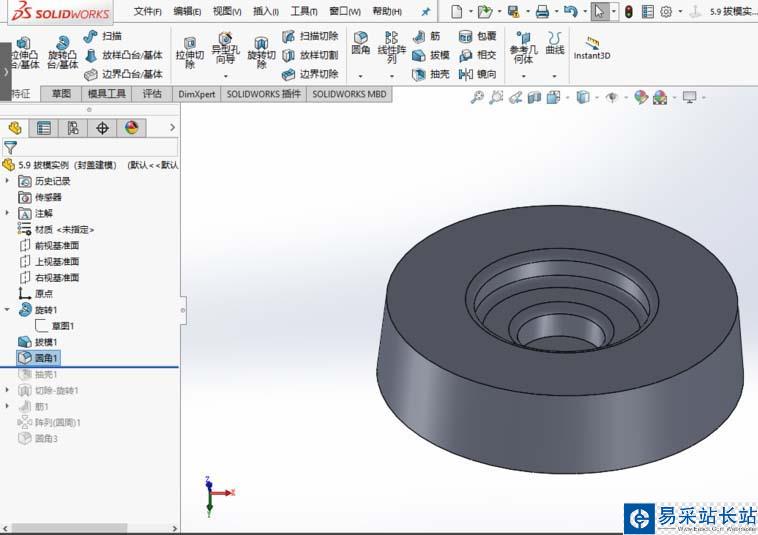Select 上视基准面 plane in the tree
This screenshot has width=758, height=535.
tap(56, 262)
